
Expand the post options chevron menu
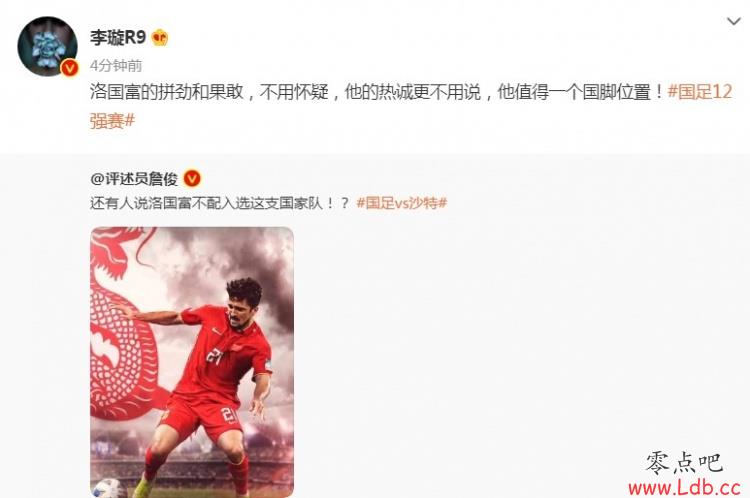[733, 21]
